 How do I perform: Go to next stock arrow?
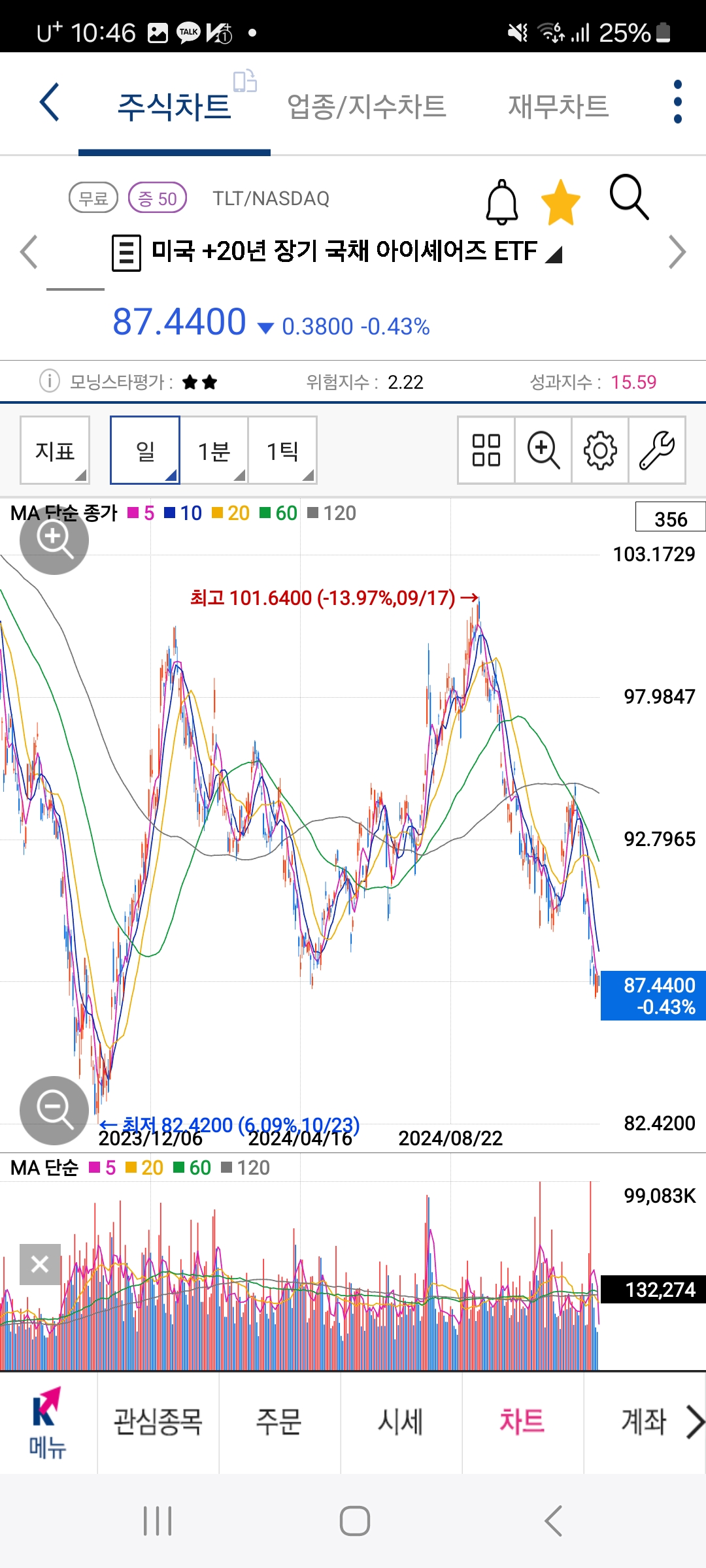coord(677,252)
